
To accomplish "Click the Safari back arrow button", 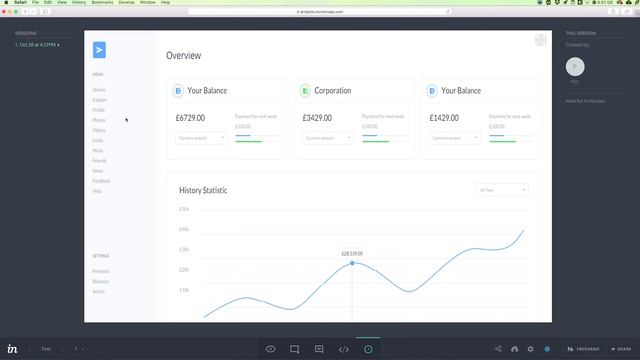I will coord(25,12).
